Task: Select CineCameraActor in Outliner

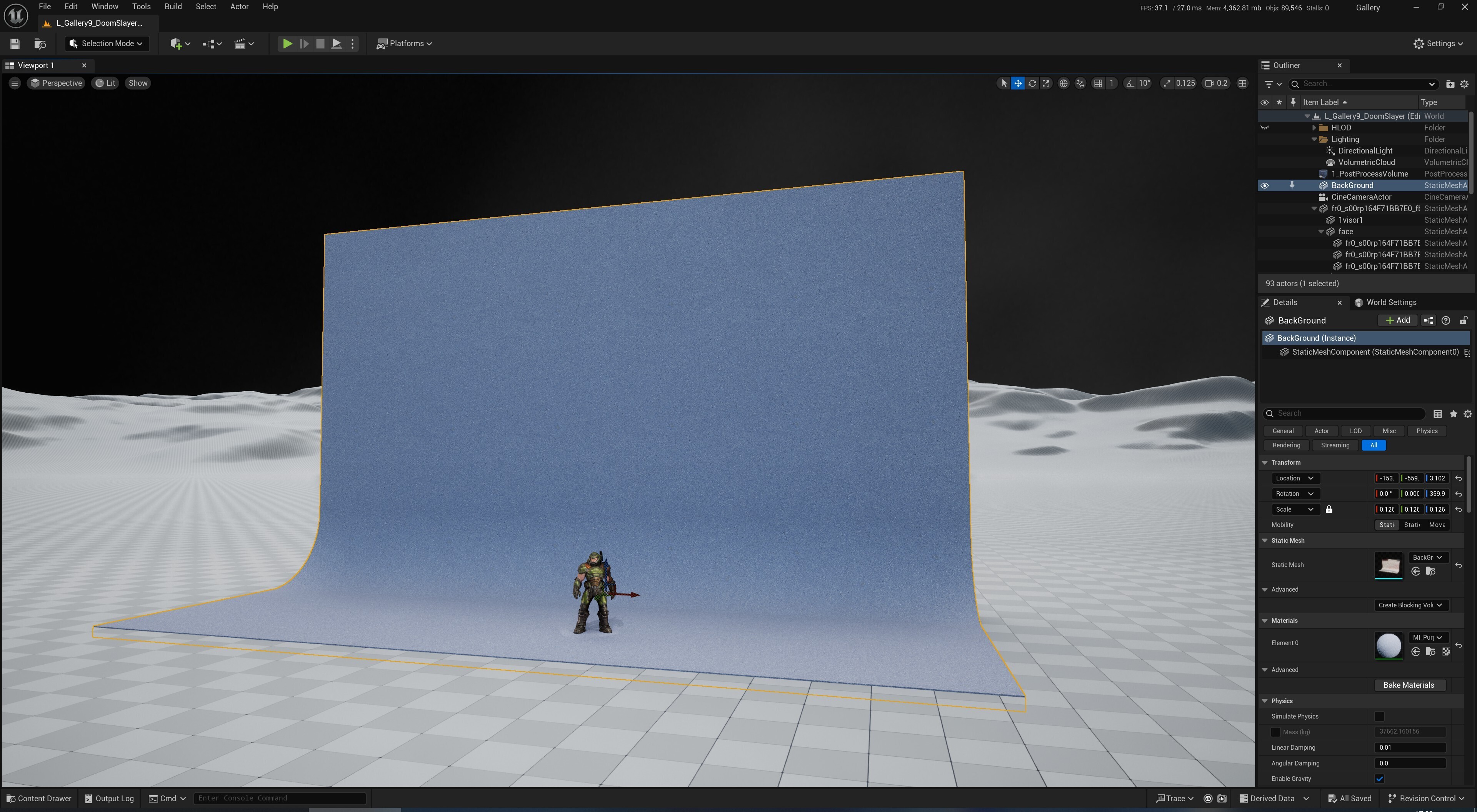Action: (1360, 197)
